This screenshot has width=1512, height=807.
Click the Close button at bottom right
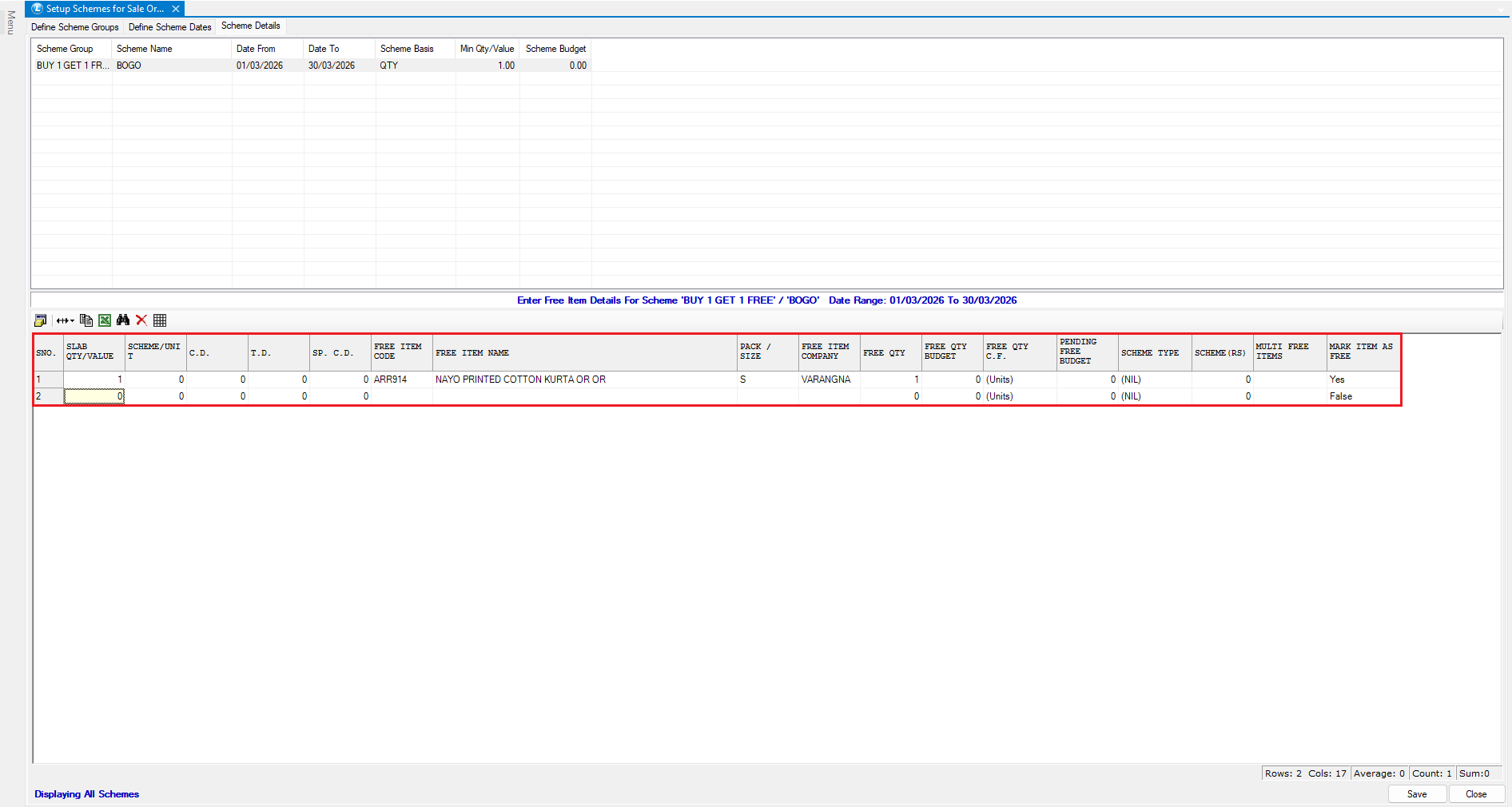(1475, 794)
